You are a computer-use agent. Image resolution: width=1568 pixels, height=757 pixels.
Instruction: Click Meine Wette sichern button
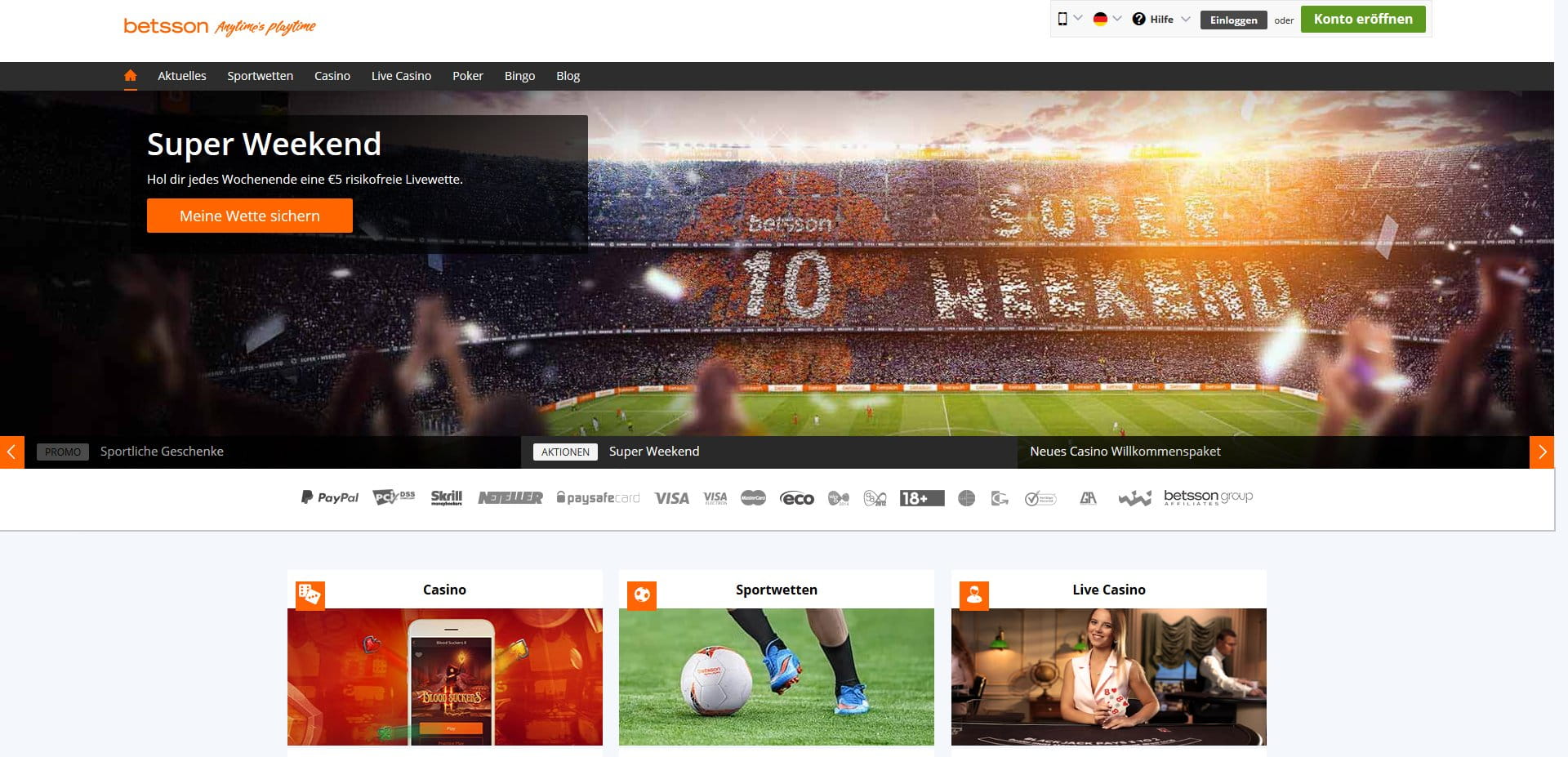point(250,216)
